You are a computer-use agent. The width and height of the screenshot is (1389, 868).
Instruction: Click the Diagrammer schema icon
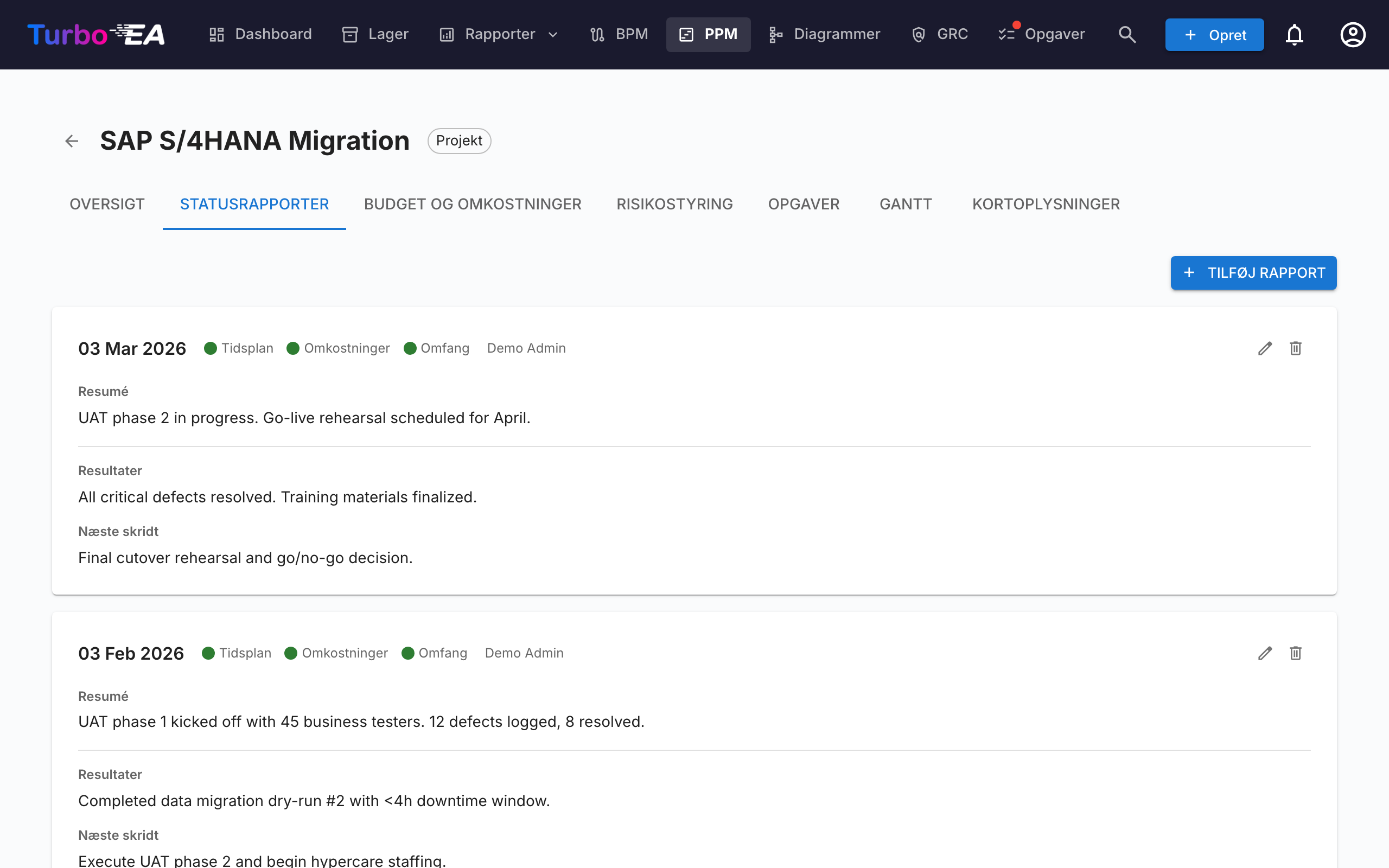[x=776, y=34]
